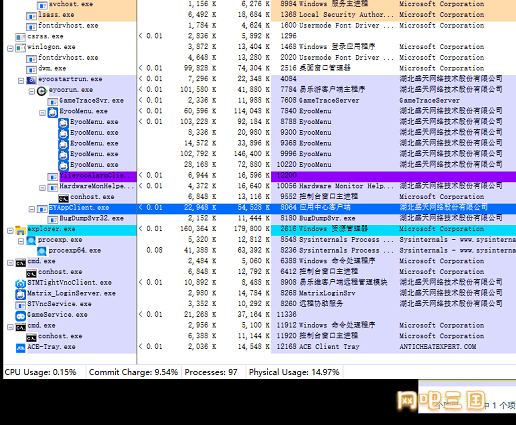
Task: Click the EyooMenu.exe icon with PID 7840
Action: pyautogui.click(x=53, y=112)
